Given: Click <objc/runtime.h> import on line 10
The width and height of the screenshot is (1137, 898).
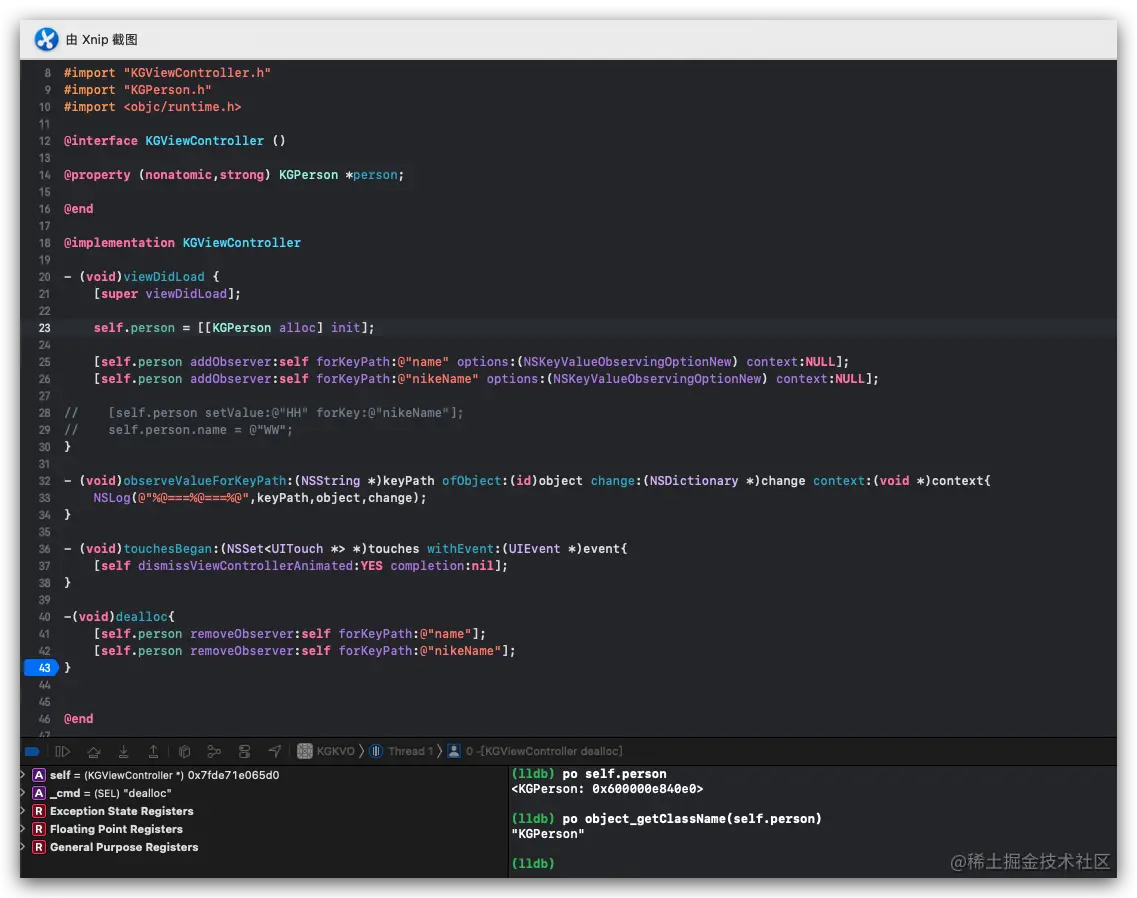Looking at the screenshot, I should click(182, 107).
